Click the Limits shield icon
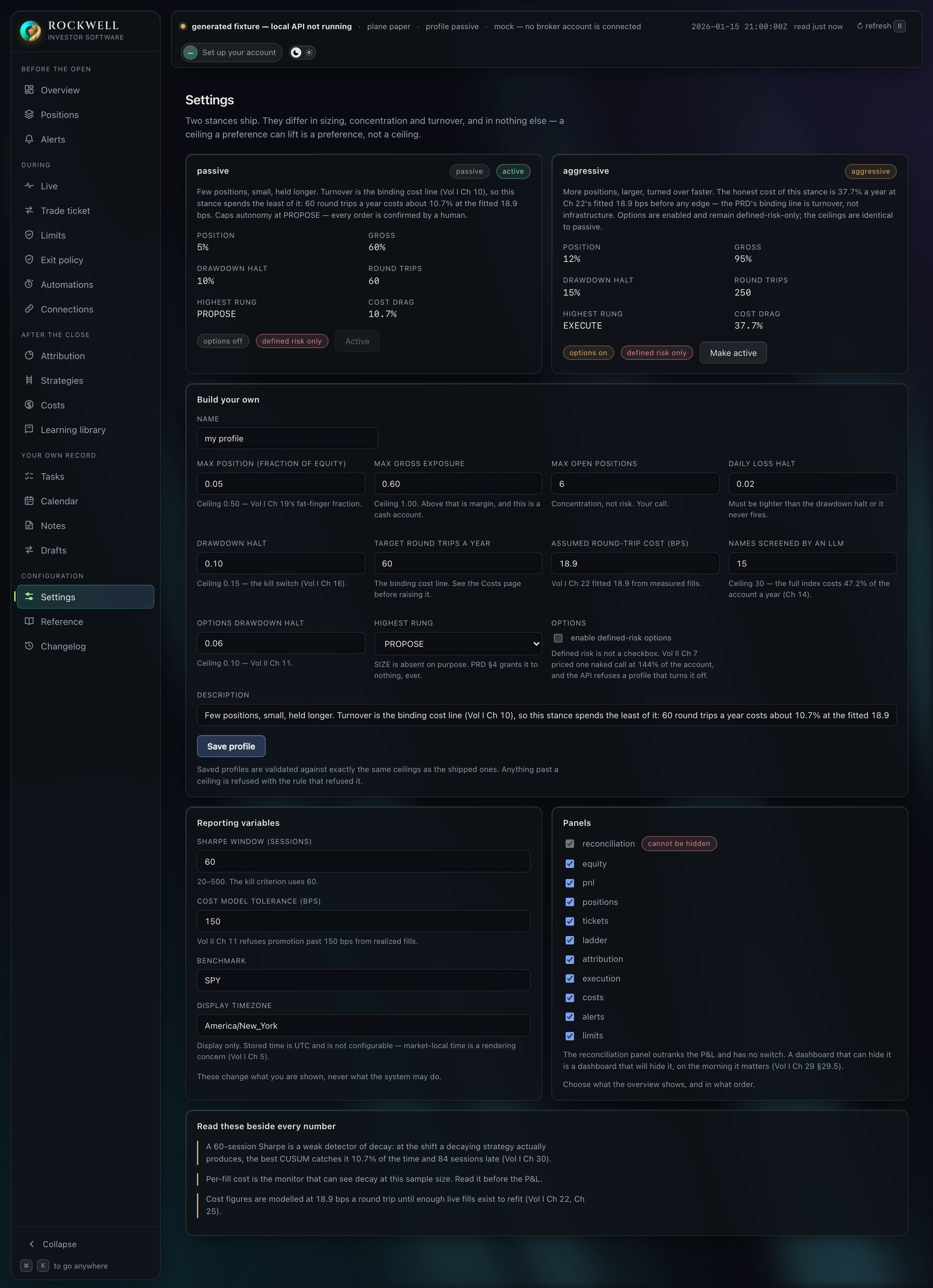 point(29,235)
